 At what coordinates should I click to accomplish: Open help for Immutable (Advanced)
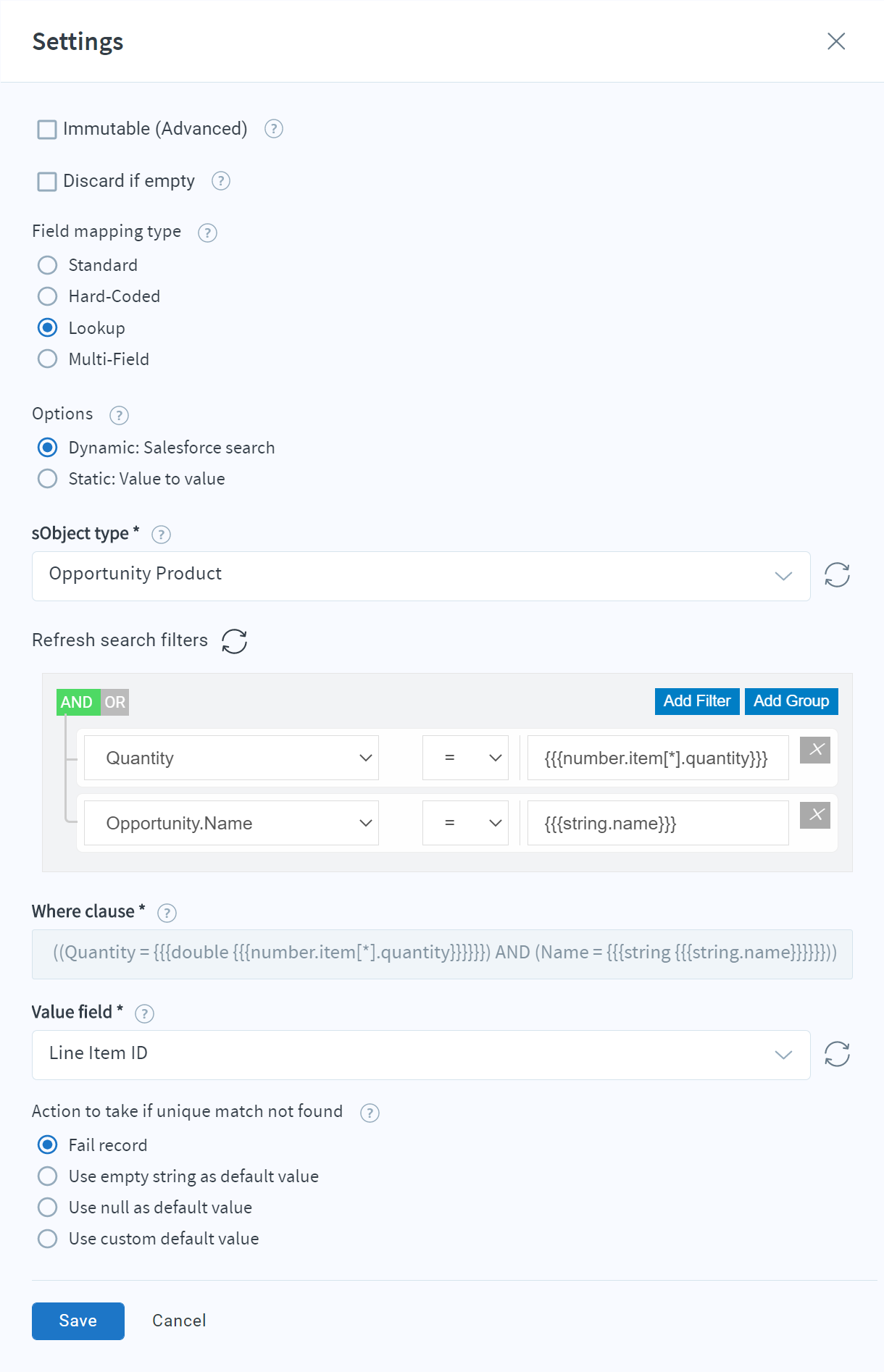(x=273, y=129)
